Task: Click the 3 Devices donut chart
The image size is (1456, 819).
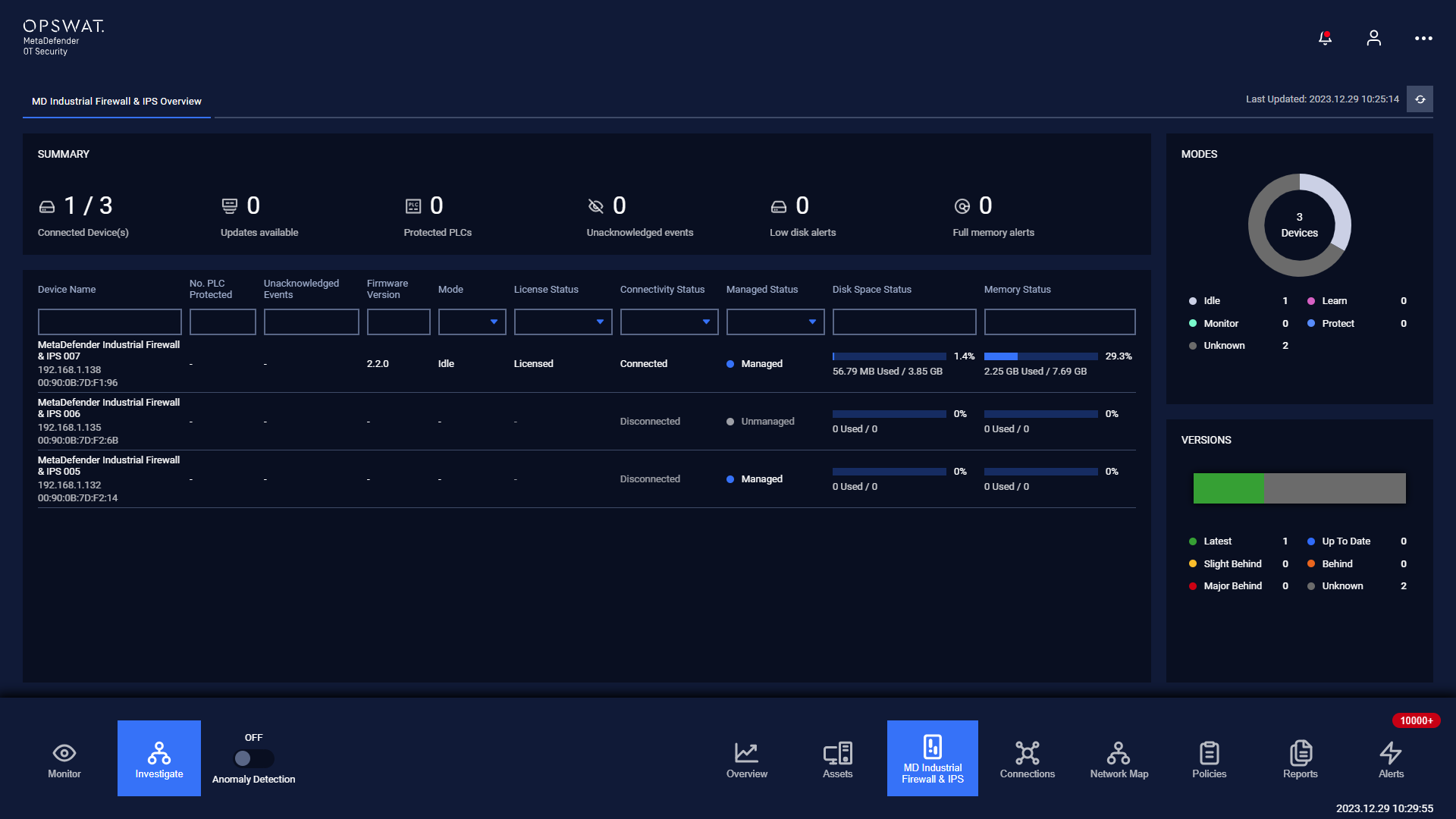Action: 1300,225
